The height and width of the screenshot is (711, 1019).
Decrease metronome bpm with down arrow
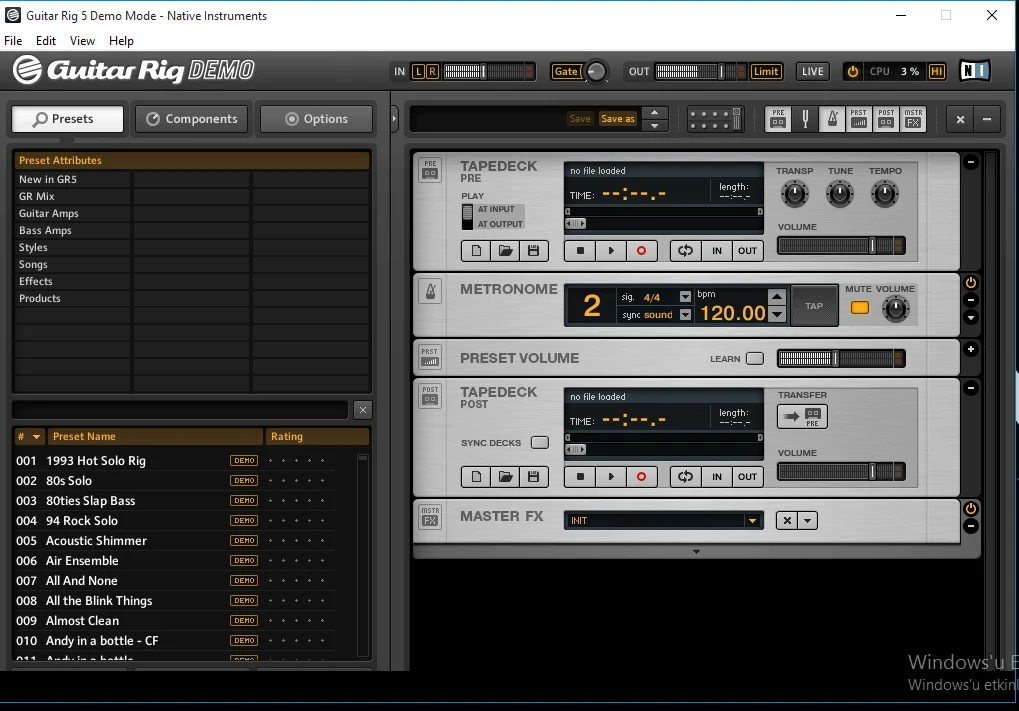[x=777, y=315]
